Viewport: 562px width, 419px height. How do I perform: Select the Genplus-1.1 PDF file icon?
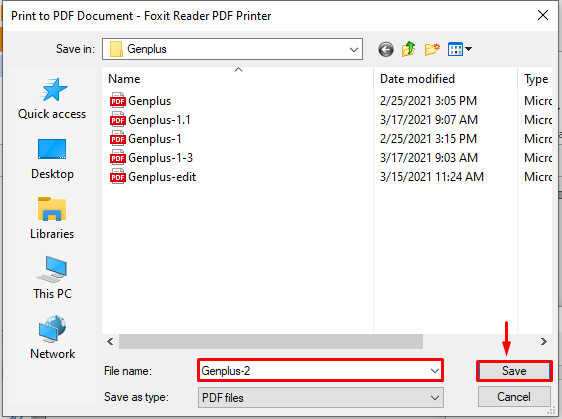[118, 120]
